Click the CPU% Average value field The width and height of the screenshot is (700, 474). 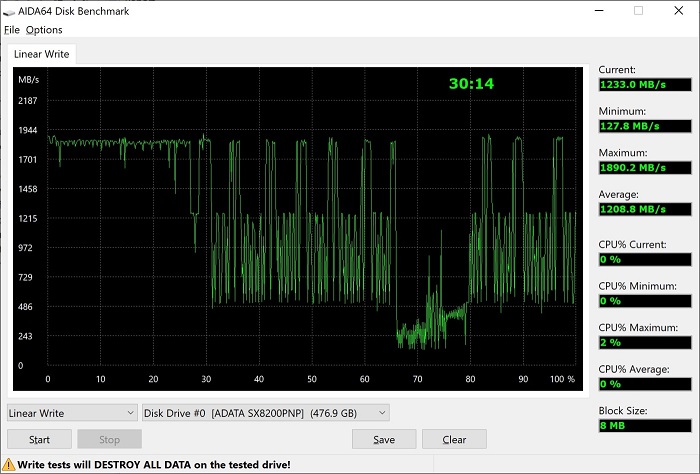click(645, 384)
